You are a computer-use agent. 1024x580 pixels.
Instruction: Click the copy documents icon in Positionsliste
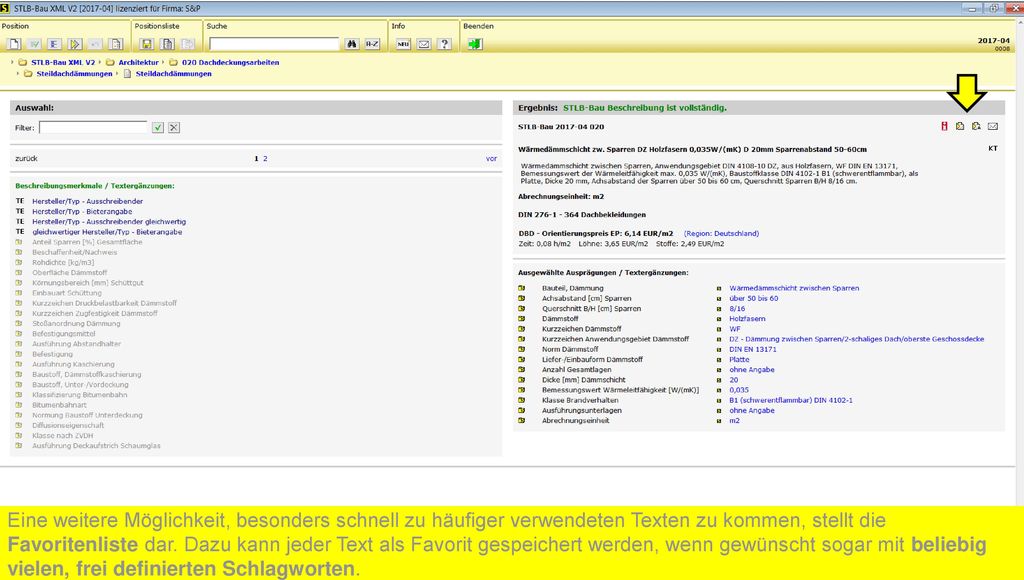(168, 44)
